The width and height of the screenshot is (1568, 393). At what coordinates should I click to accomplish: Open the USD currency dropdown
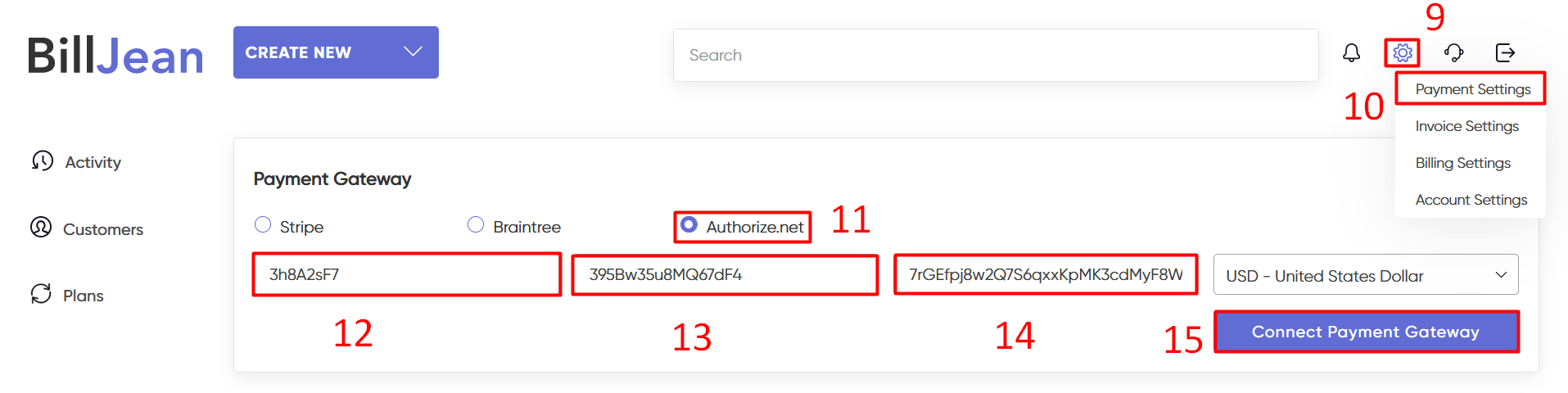[1365, 275]
